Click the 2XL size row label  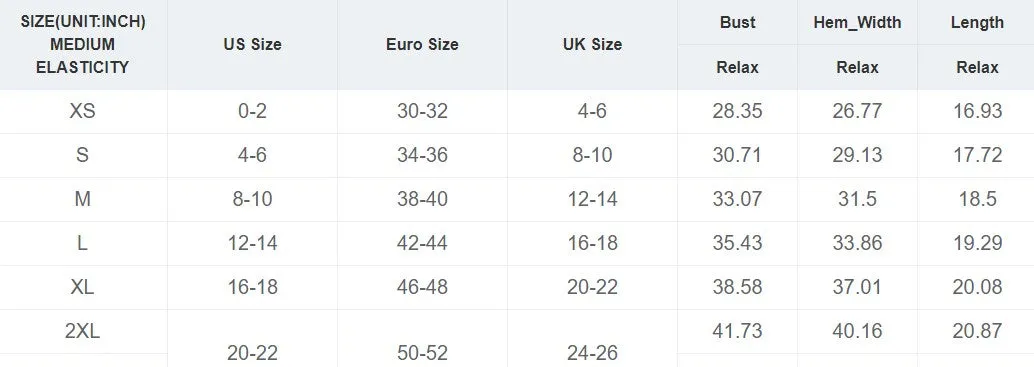pos(82,331)
